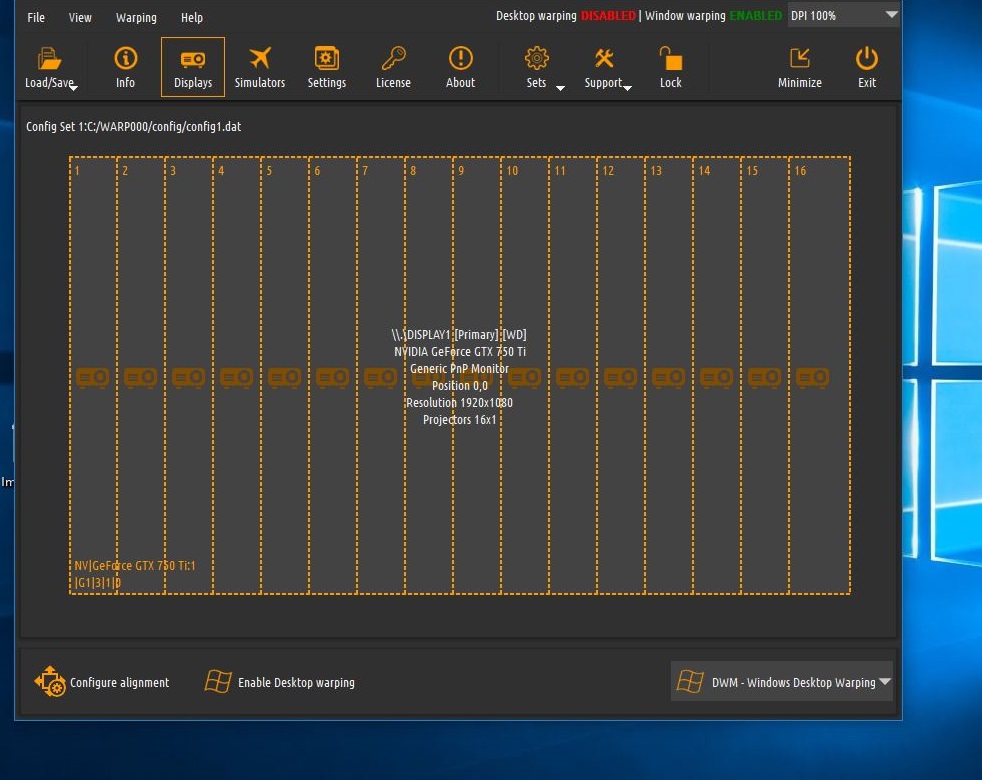This screenshot has height=780, width=982.
Task: Click the |G1|3|1|0 text
Action: 98,583
